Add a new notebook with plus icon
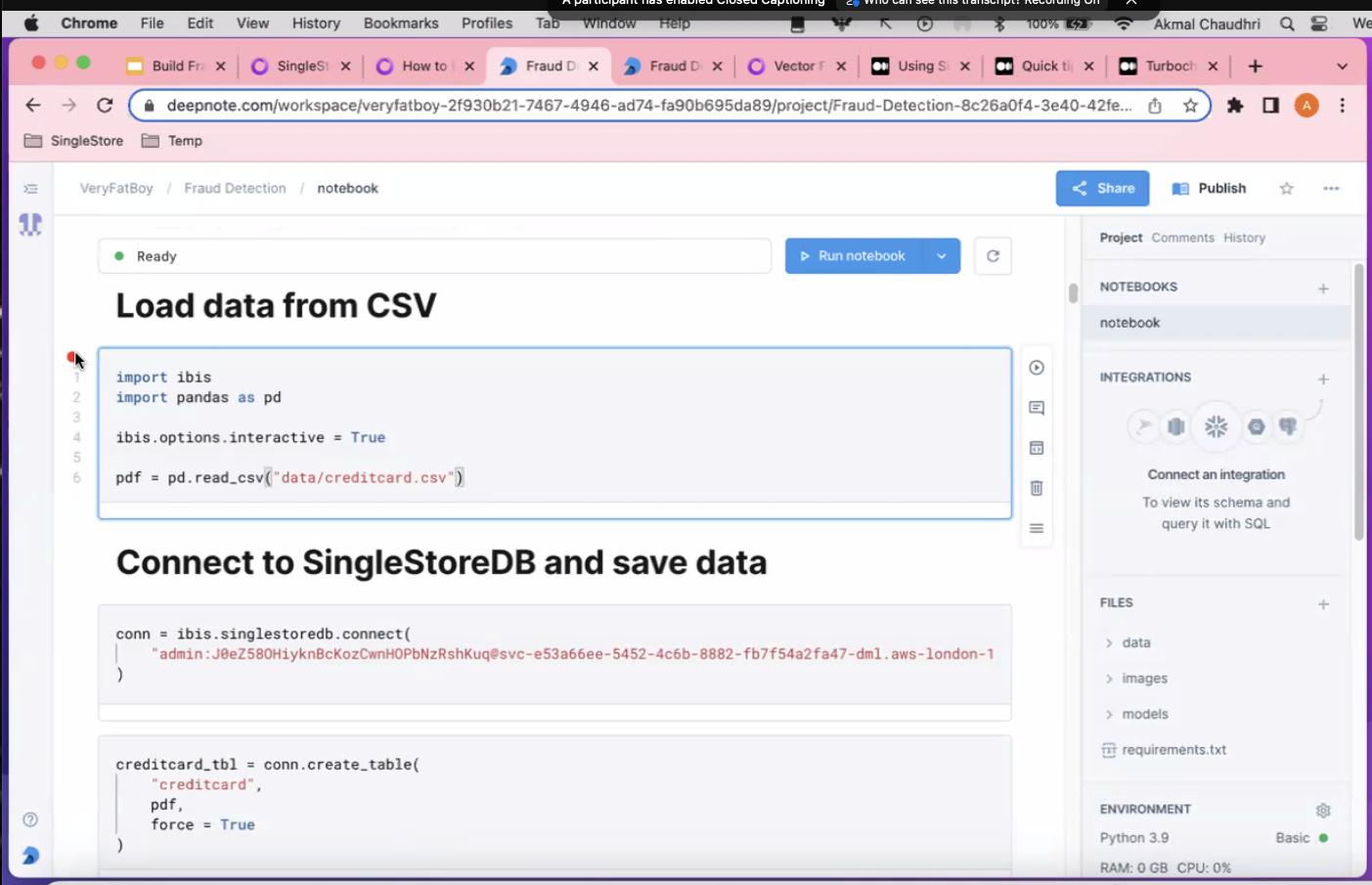 [x=1323, y=288]
